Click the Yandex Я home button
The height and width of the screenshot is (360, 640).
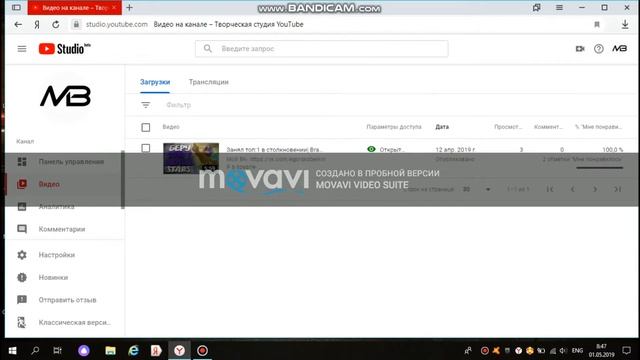click(37, 24)
